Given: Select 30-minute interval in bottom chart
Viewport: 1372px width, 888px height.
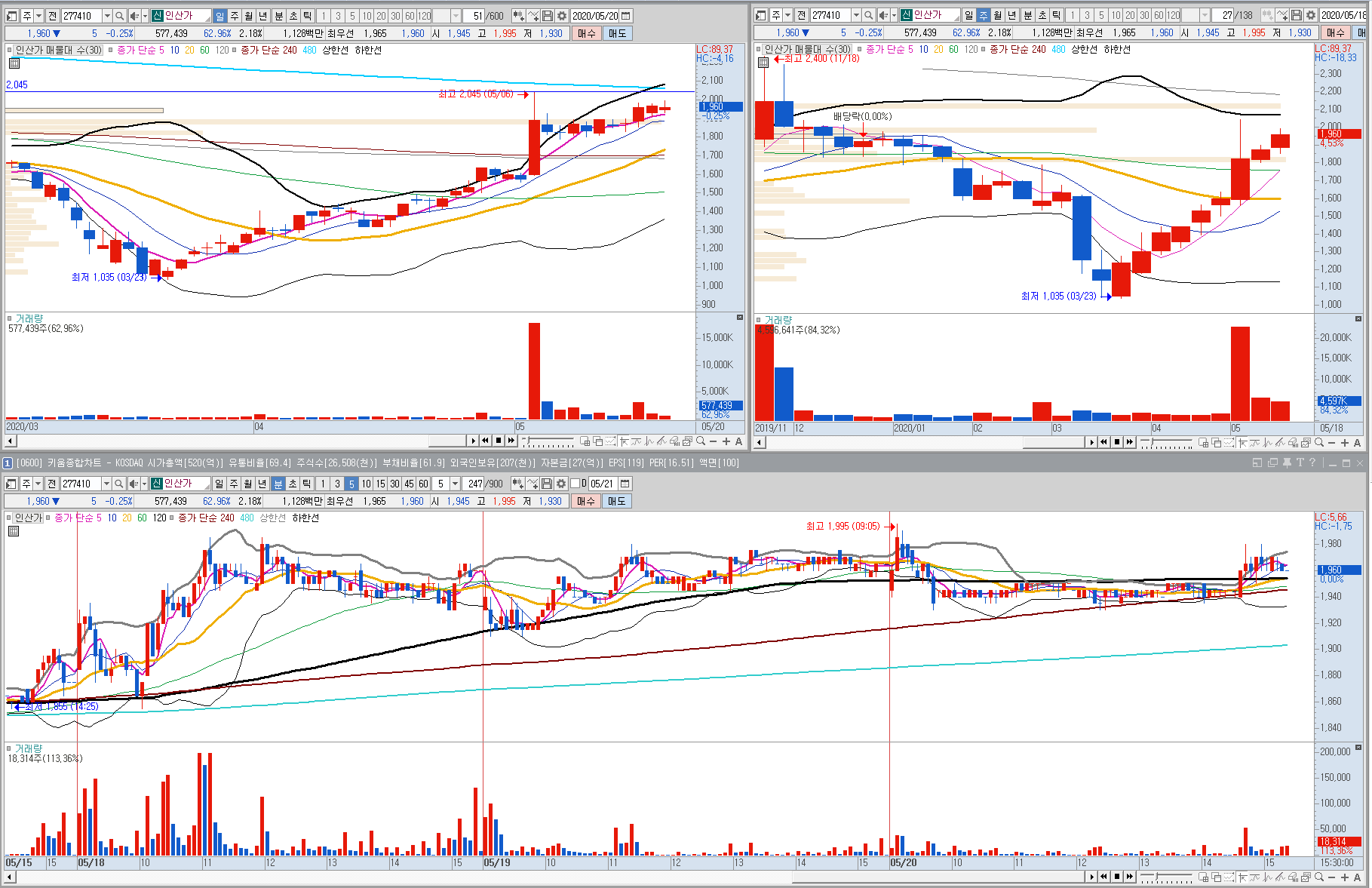Looking at the screenshot, I should pos(394,484).
